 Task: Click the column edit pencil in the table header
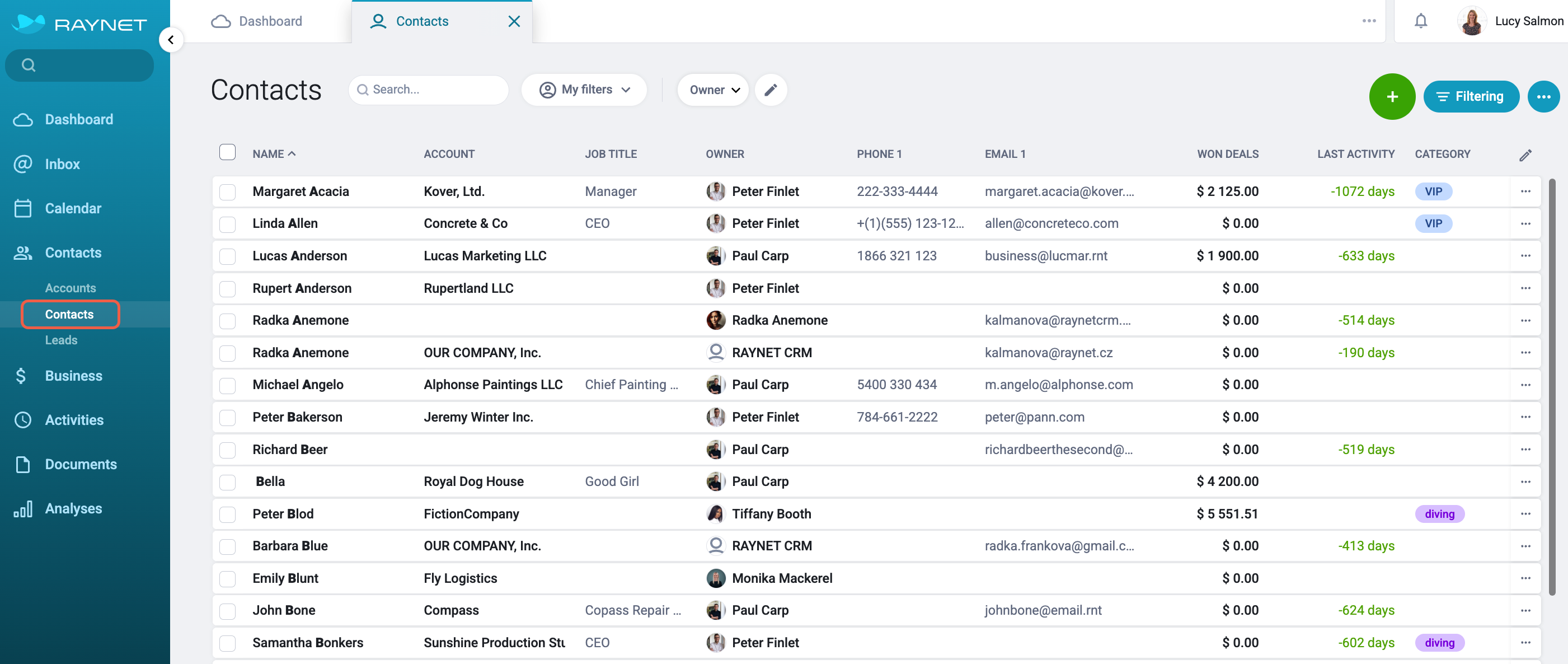coord(1525,155)
